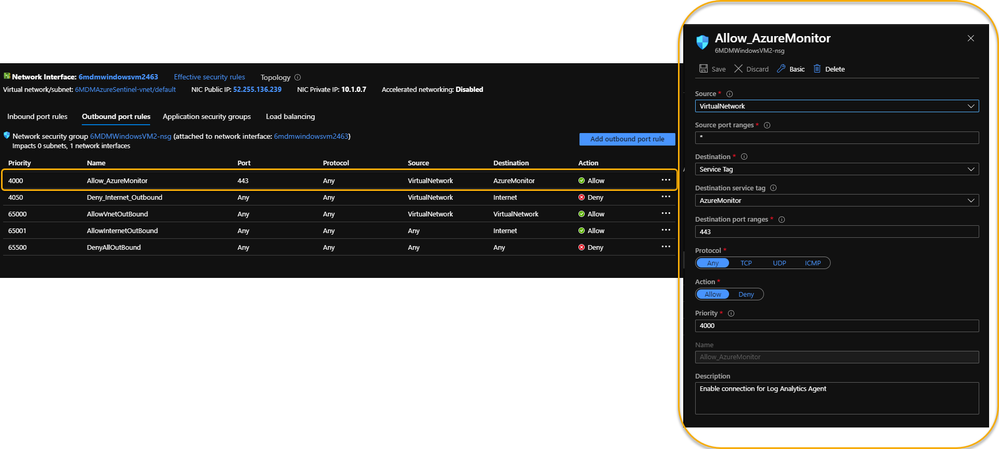Click red Deny icon in Deny_Internet_Outbound row
This screenshot has height=449, width=999.
[x=581, y=197]
